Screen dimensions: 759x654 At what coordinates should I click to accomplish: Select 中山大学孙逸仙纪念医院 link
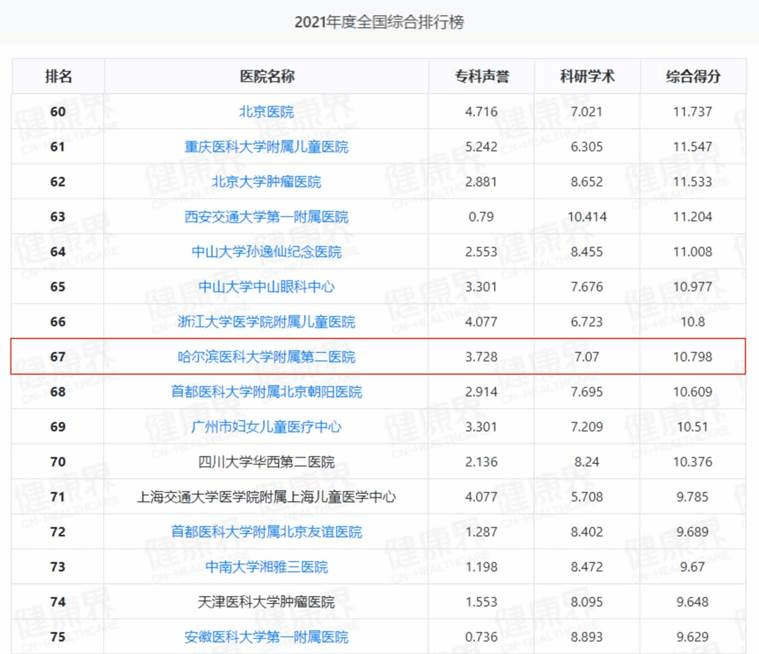tap(266, 251)
